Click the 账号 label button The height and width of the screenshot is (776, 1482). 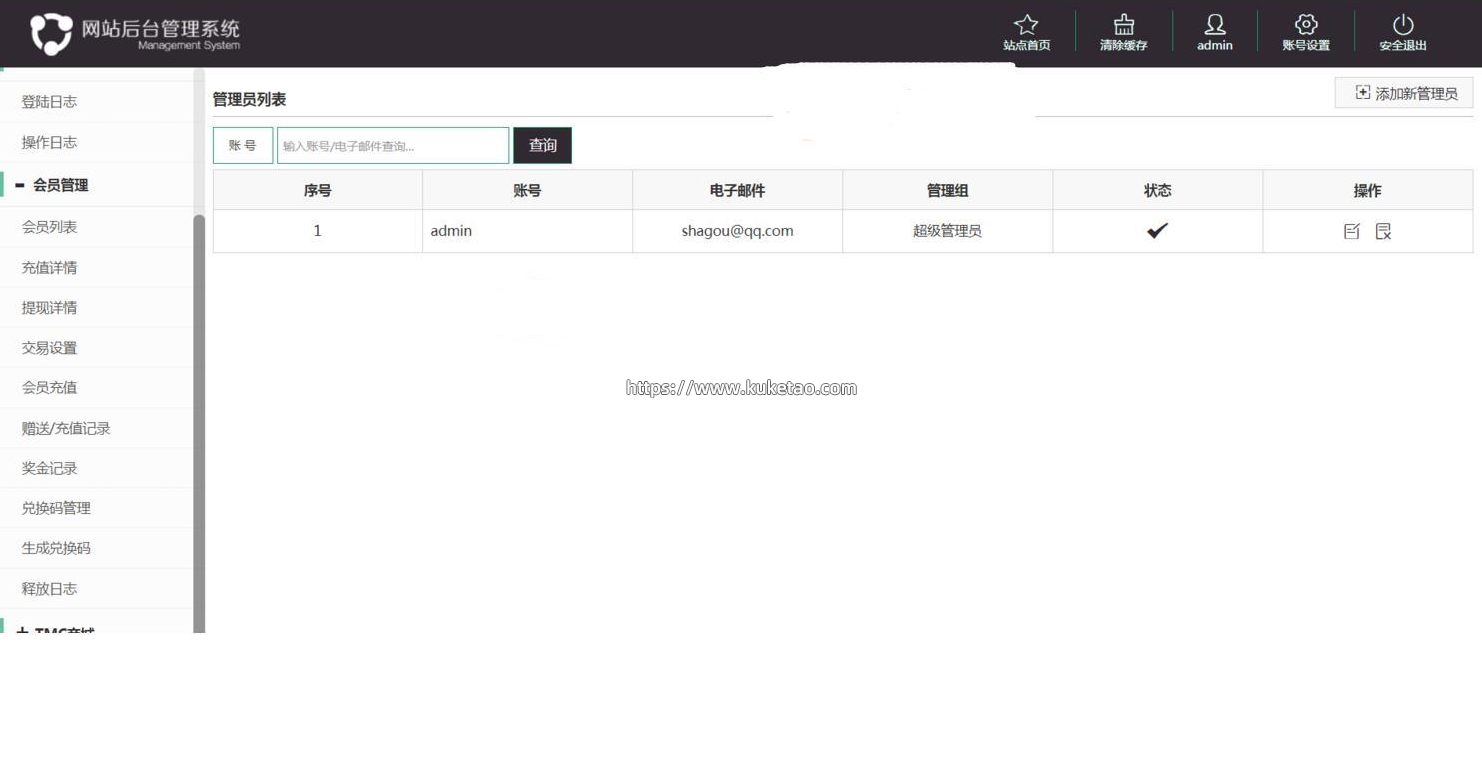(243, 145)
